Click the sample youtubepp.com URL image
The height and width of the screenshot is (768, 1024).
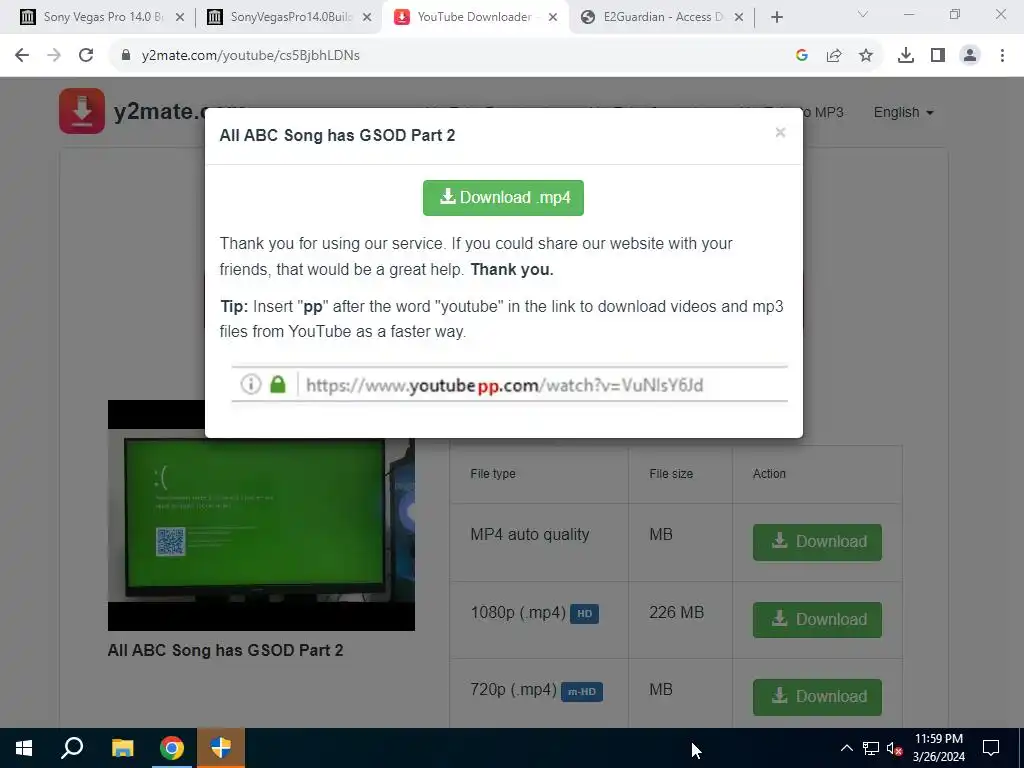509,385
